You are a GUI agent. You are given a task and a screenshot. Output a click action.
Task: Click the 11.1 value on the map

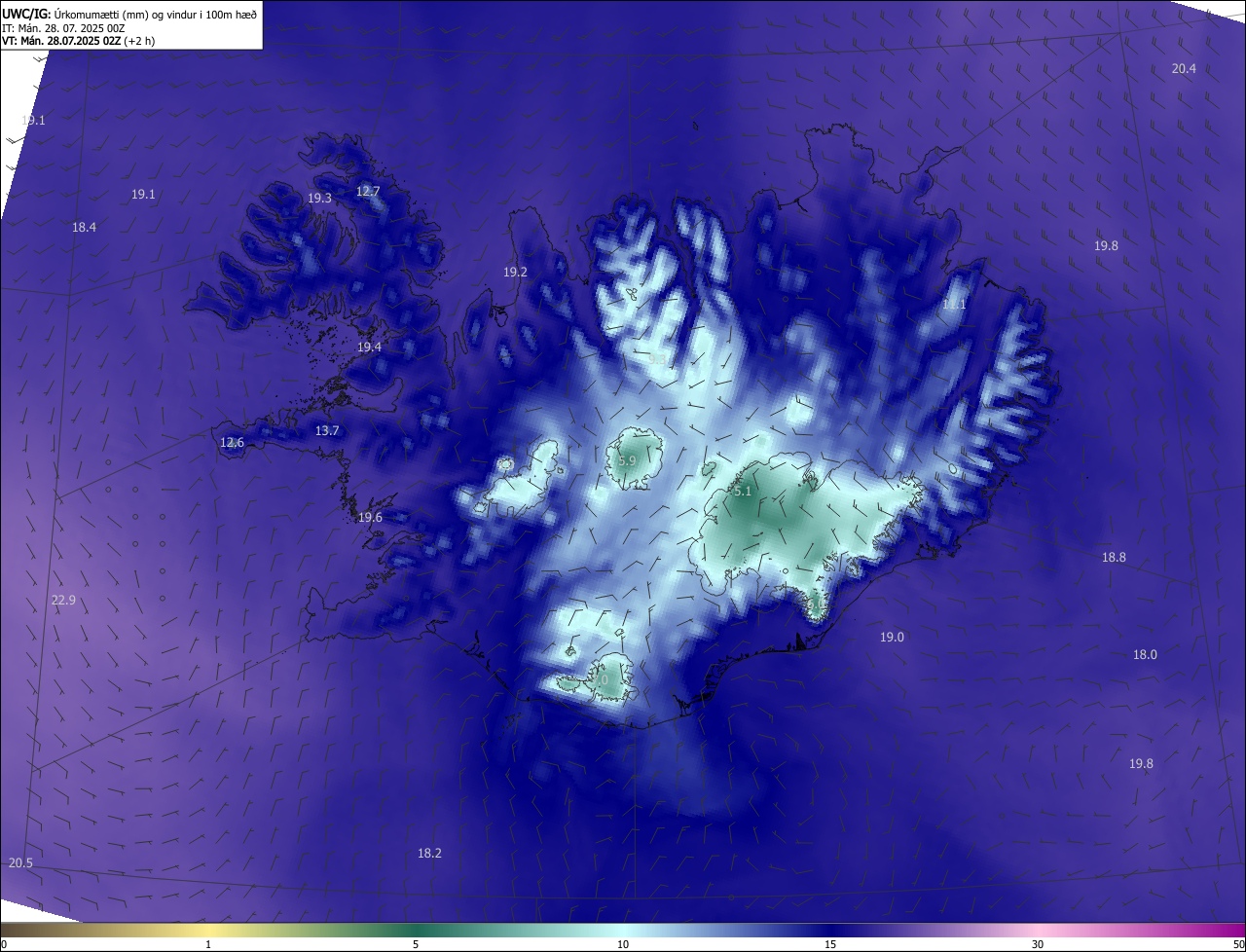tap(955, 305)
